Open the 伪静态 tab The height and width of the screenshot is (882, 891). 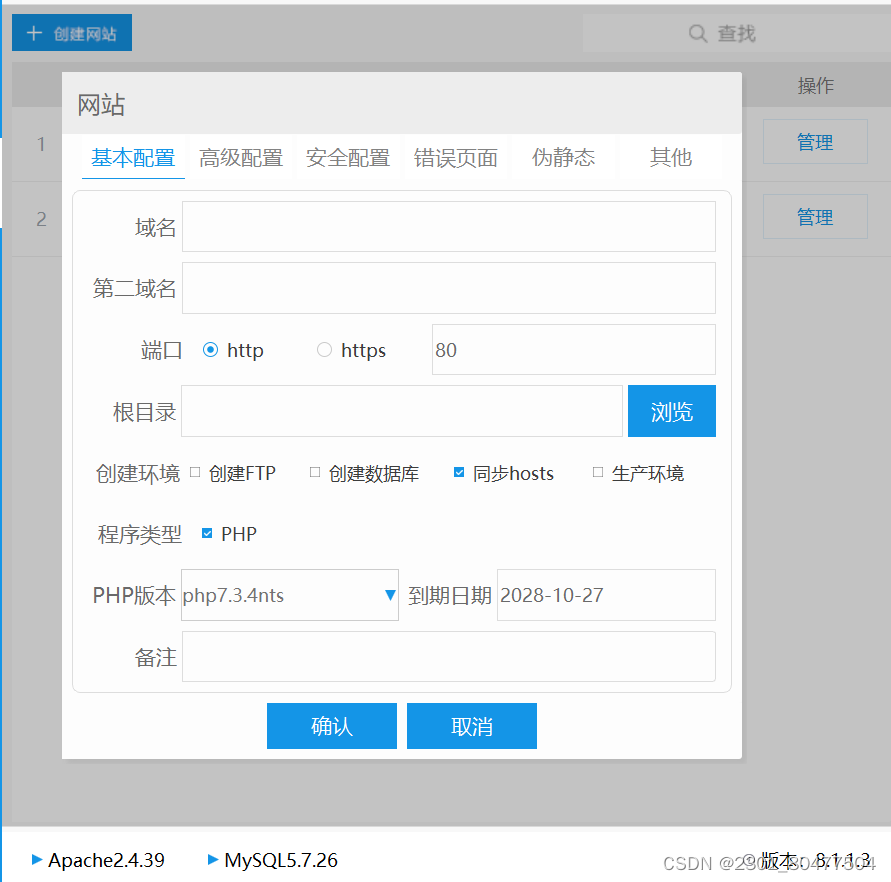click(563, 157)
